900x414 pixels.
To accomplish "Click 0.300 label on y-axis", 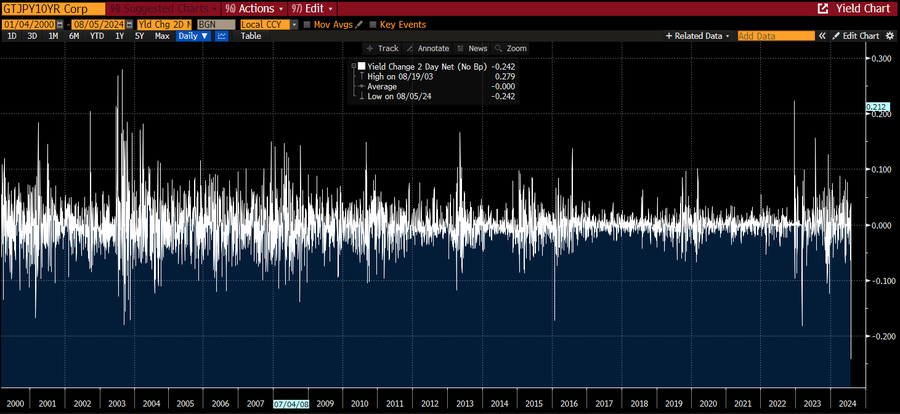I will 880,59.
